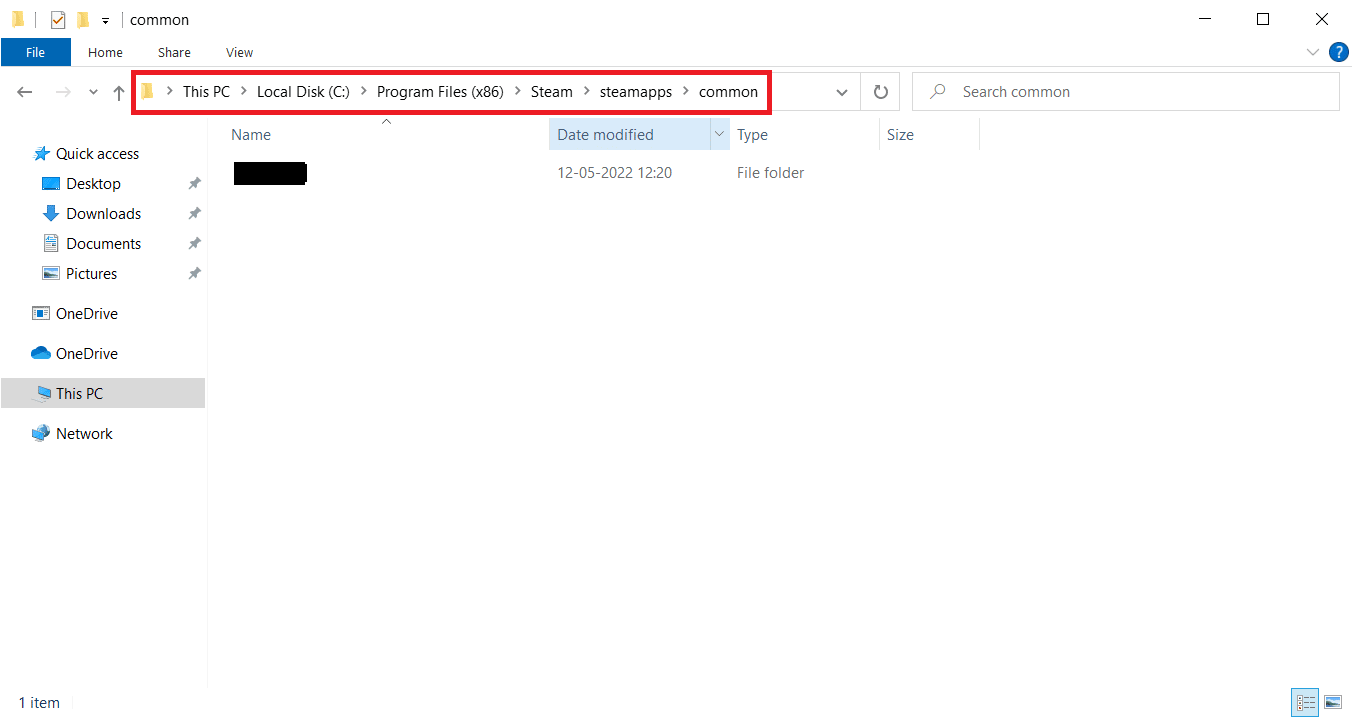Open Pictures in navigation pane
1353x718 pixels.
coord(91,274)
